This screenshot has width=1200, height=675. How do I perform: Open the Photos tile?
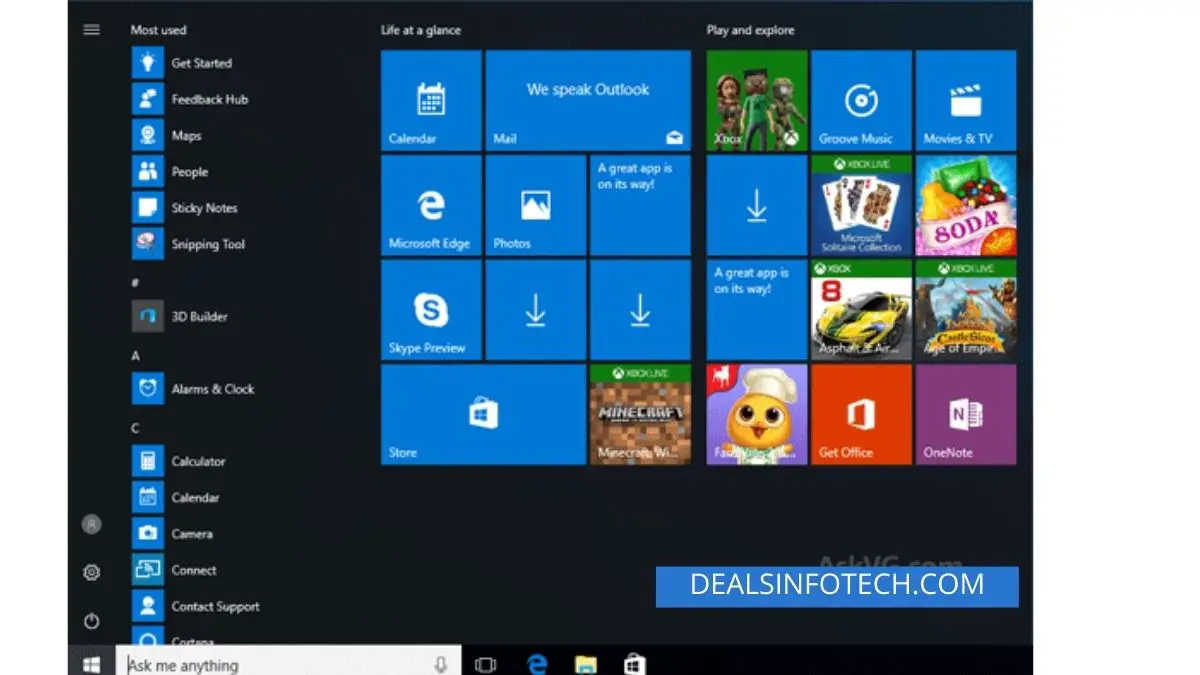click(536, 205)
